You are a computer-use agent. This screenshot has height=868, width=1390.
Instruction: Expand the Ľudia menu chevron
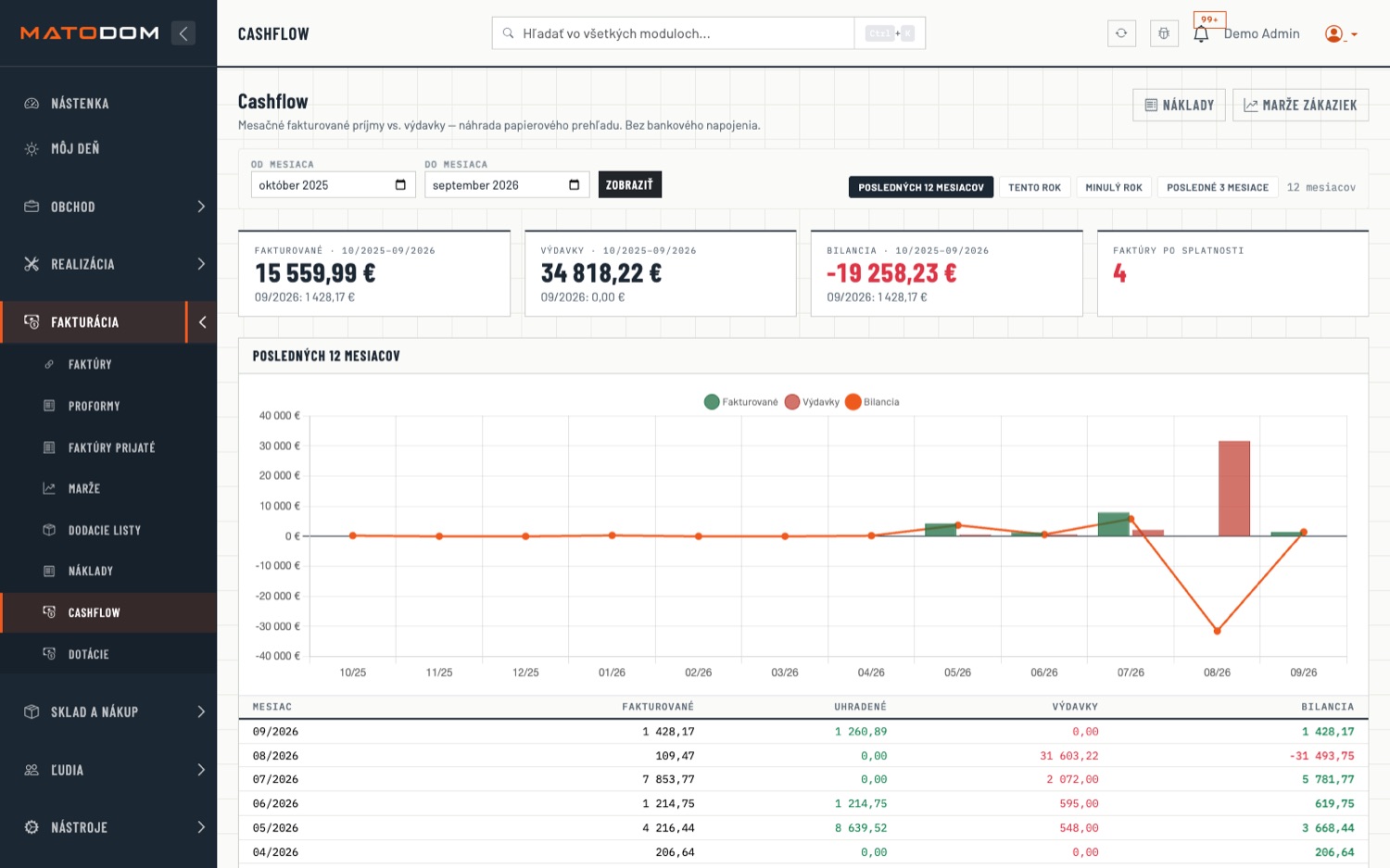tap(201, 770)
